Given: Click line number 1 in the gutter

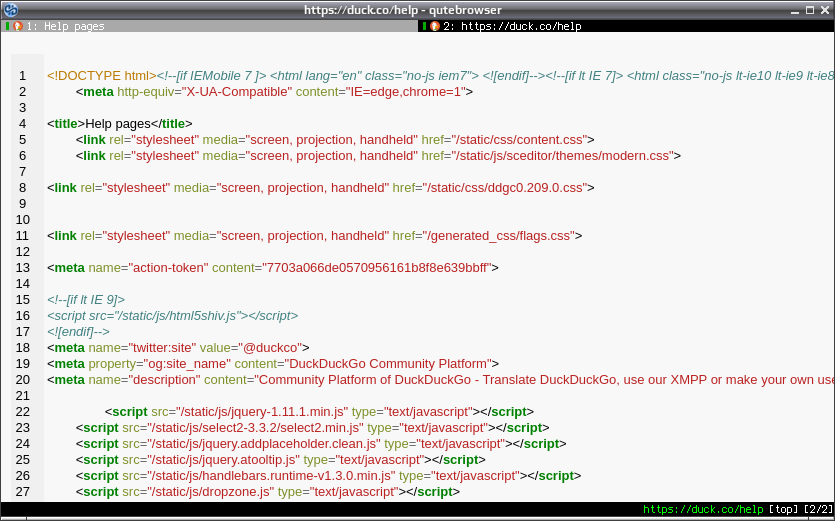Looking at the screenshot, I should (x=22, y=76).
